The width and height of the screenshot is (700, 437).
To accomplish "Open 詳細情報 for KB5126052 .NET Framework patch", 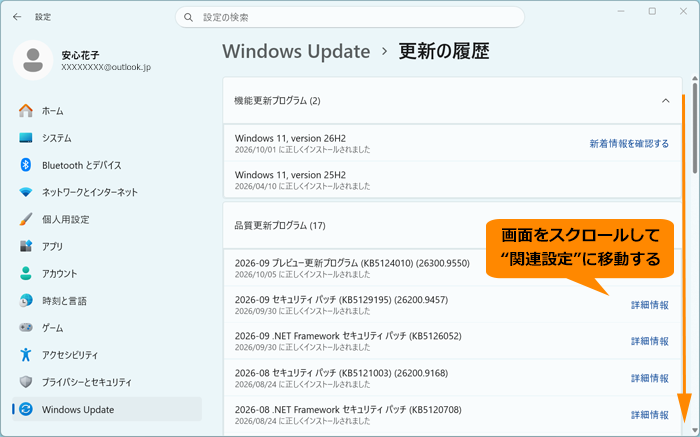I will [650, 341].
